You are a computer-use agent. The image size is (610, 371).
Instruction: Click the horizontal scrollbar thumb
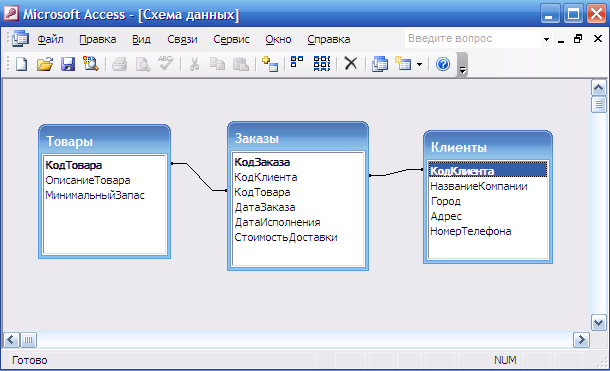click(28, 340)
